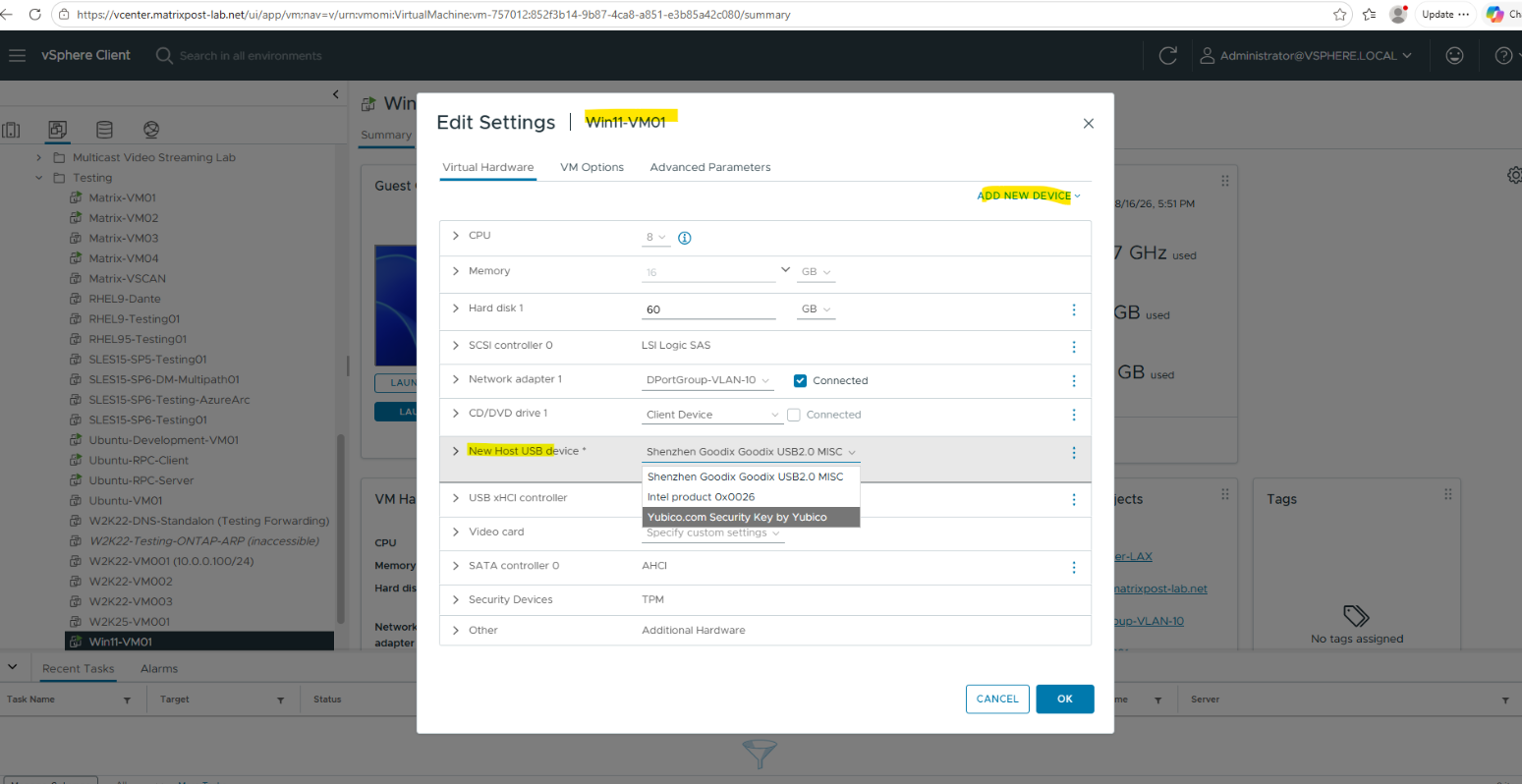Image resolution: width=1522 pixels, height=784 pixels.
Task: Switch to VM Options tab
Action: [592, 167]
